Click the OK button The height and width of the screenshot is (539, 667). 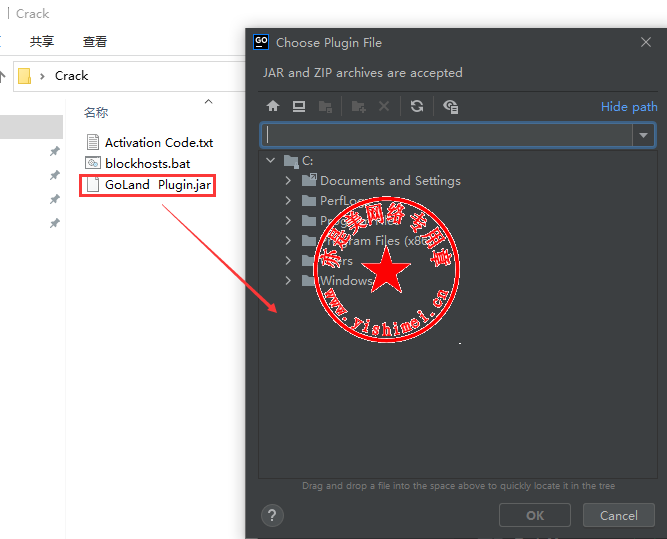click(x=534, y=515)
